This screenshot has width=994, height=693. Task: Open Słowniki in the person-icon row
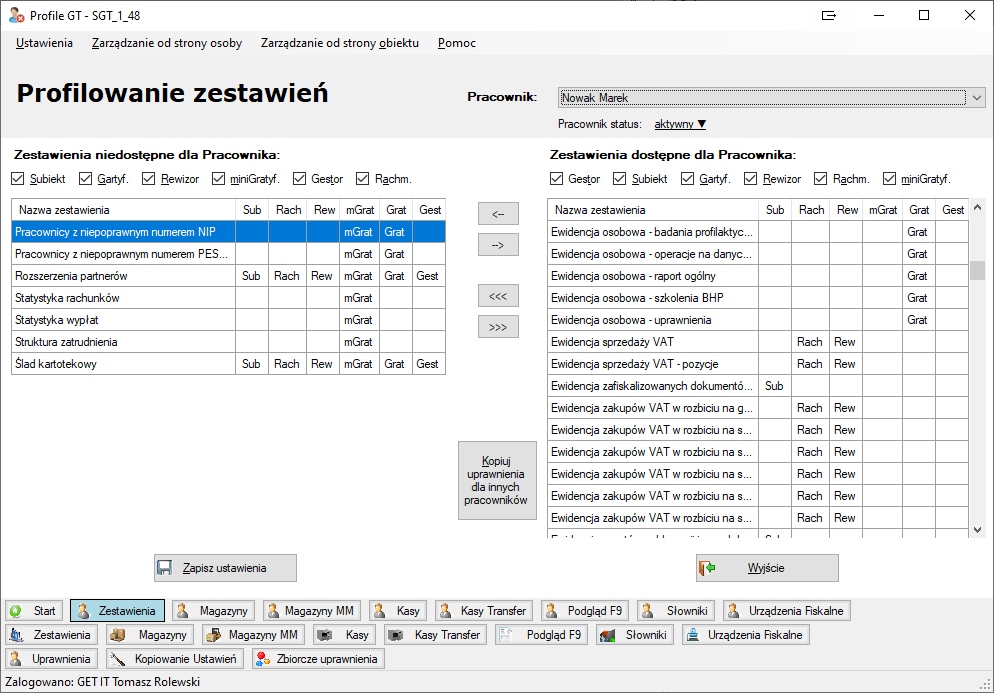click(676, 611)
